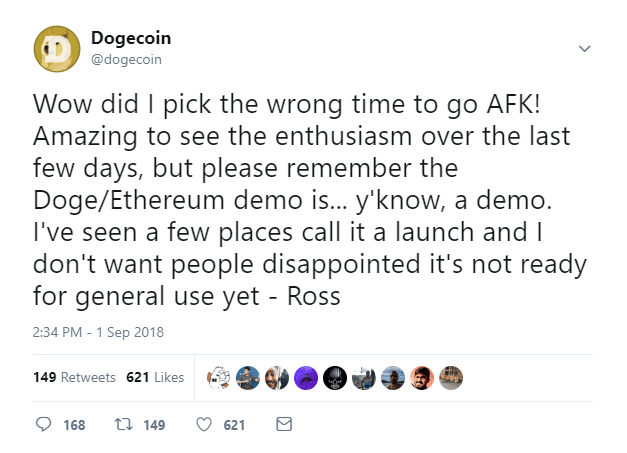The image size is (627, 453).
Task: Open the 2:34 PM - 1 Sep 2018 timestamp
Action: (x=98, y=332)
